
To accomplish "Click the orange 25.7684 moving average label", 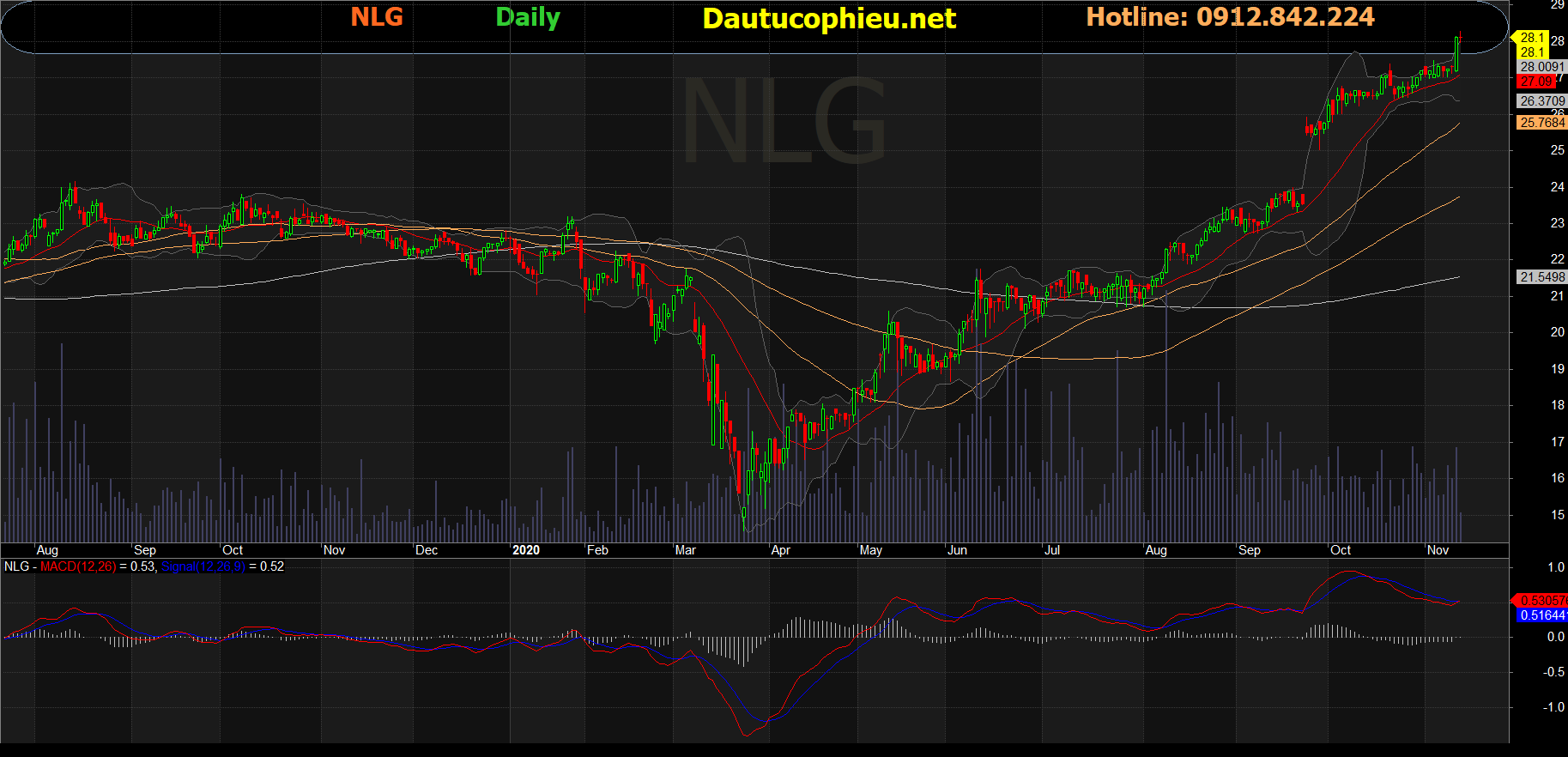I will coord(1541,123).
